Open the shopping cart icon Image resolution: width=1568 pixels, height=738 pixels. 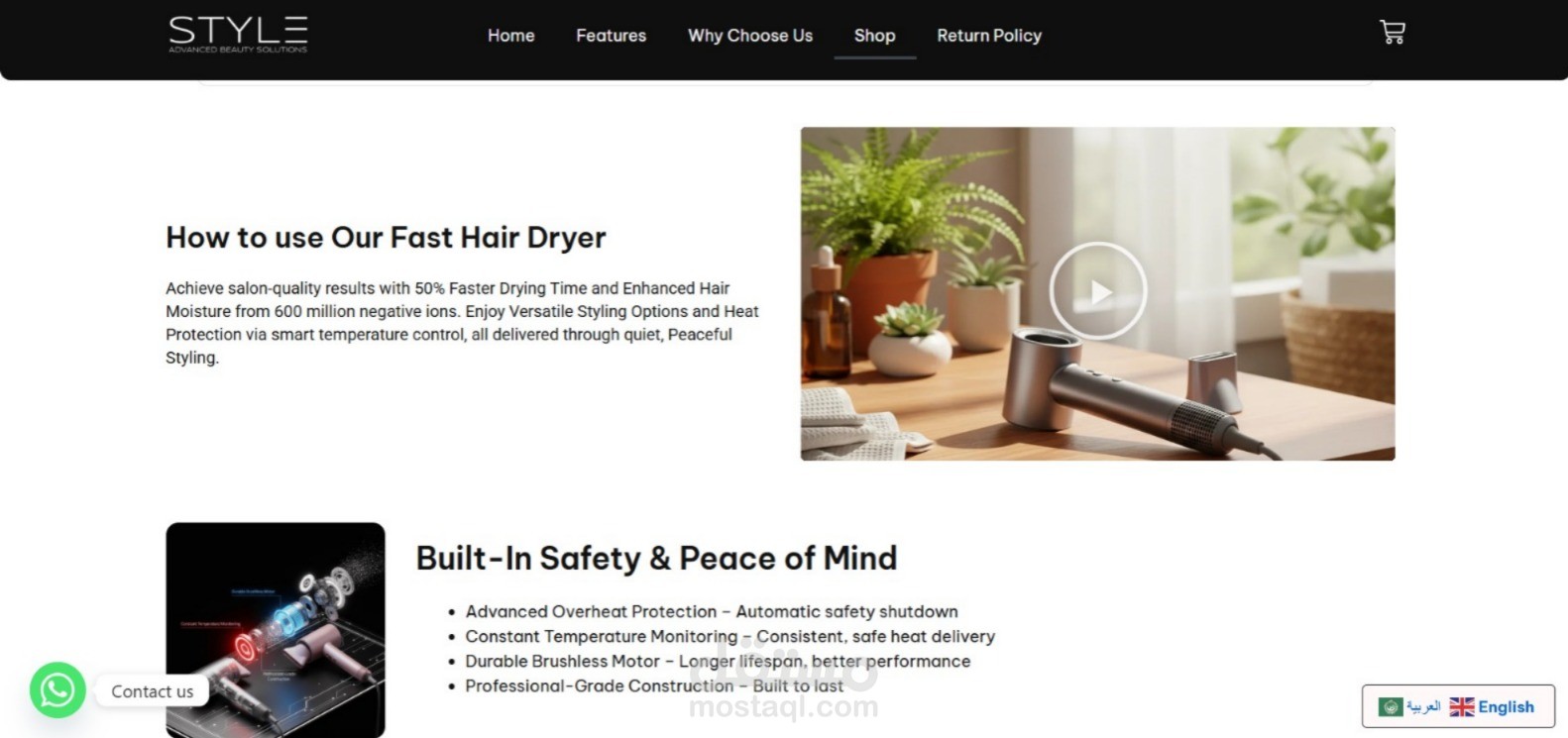point(1393,33)
